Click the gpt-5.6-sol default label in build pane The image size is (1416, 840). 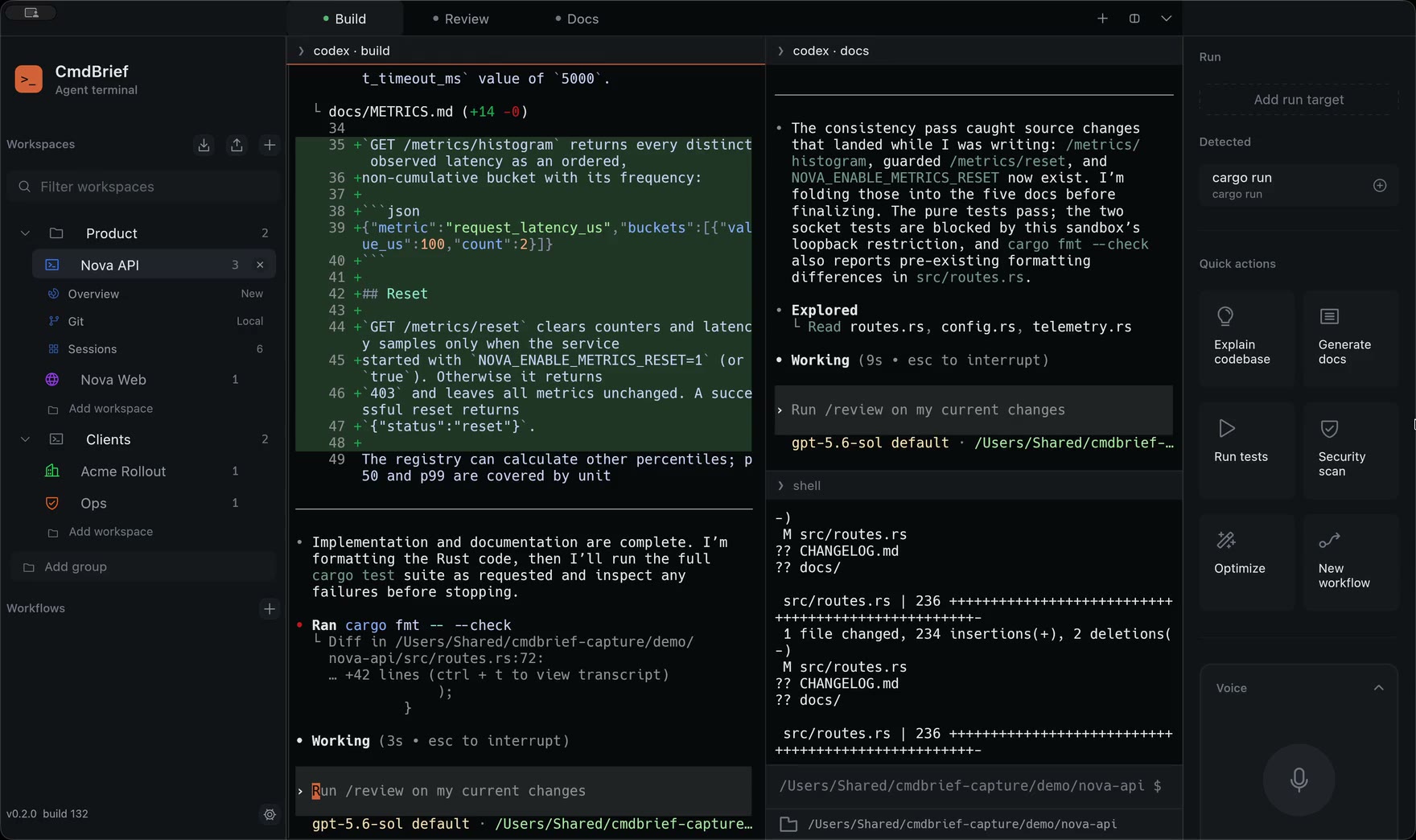pyautogui.click(x=391, y=824)
